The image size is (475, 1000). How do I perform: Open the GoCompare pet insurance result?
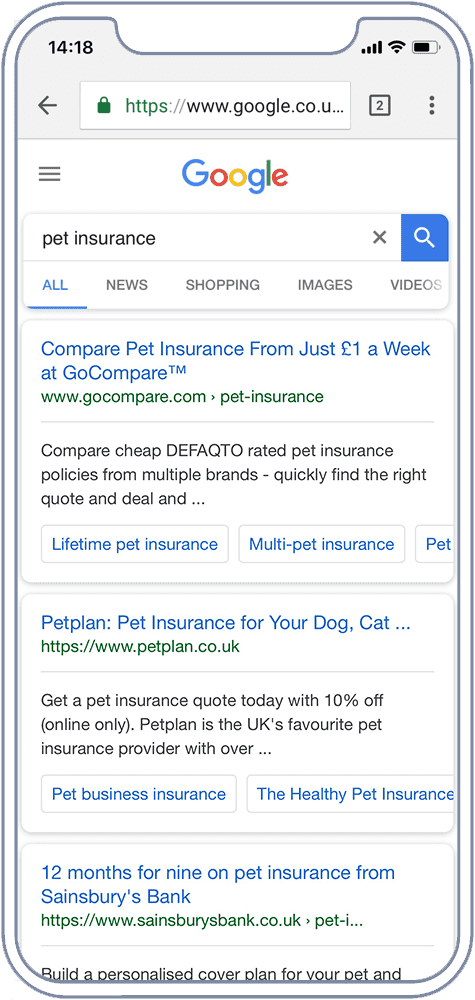[x=236, y=360]
